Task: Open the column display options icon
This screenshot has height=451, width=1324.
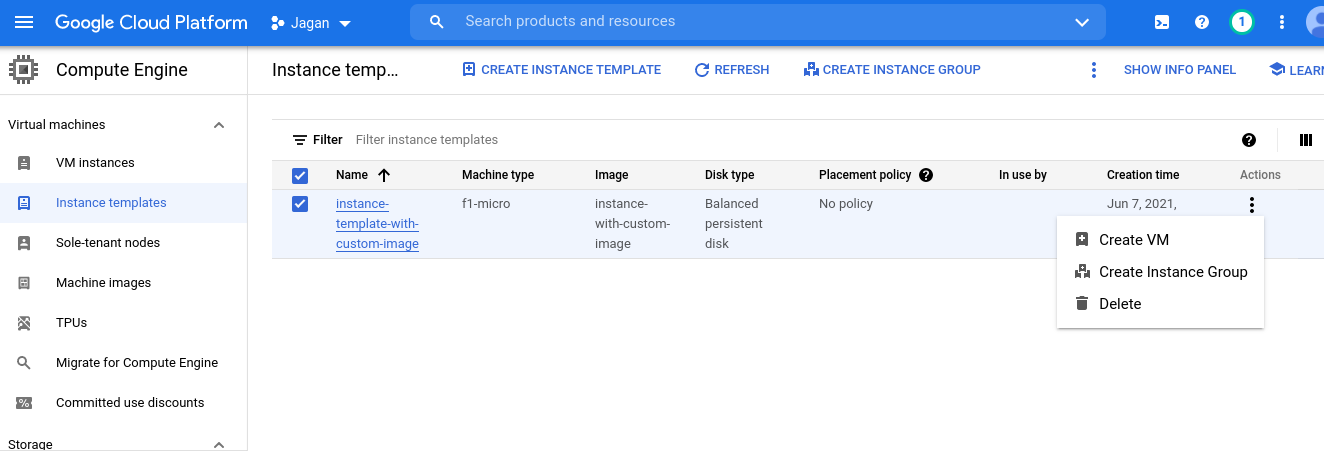Action: click(x=1305, y=140)
